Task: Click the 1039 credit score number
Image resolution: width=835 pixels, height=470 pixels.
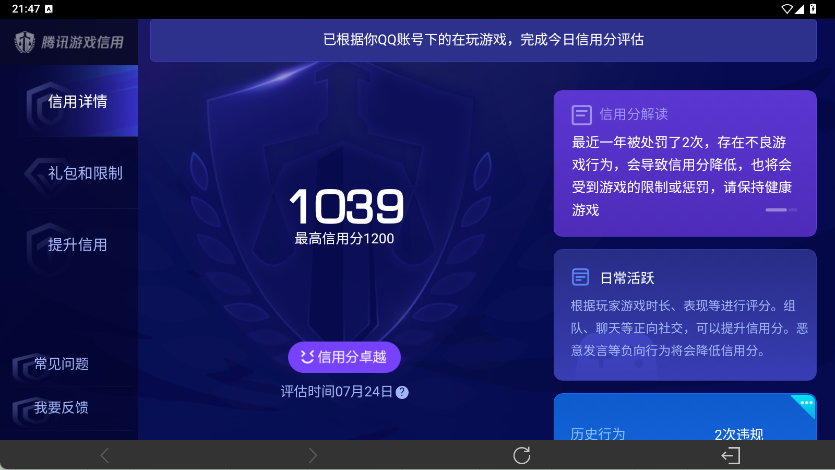Action: 347,207
